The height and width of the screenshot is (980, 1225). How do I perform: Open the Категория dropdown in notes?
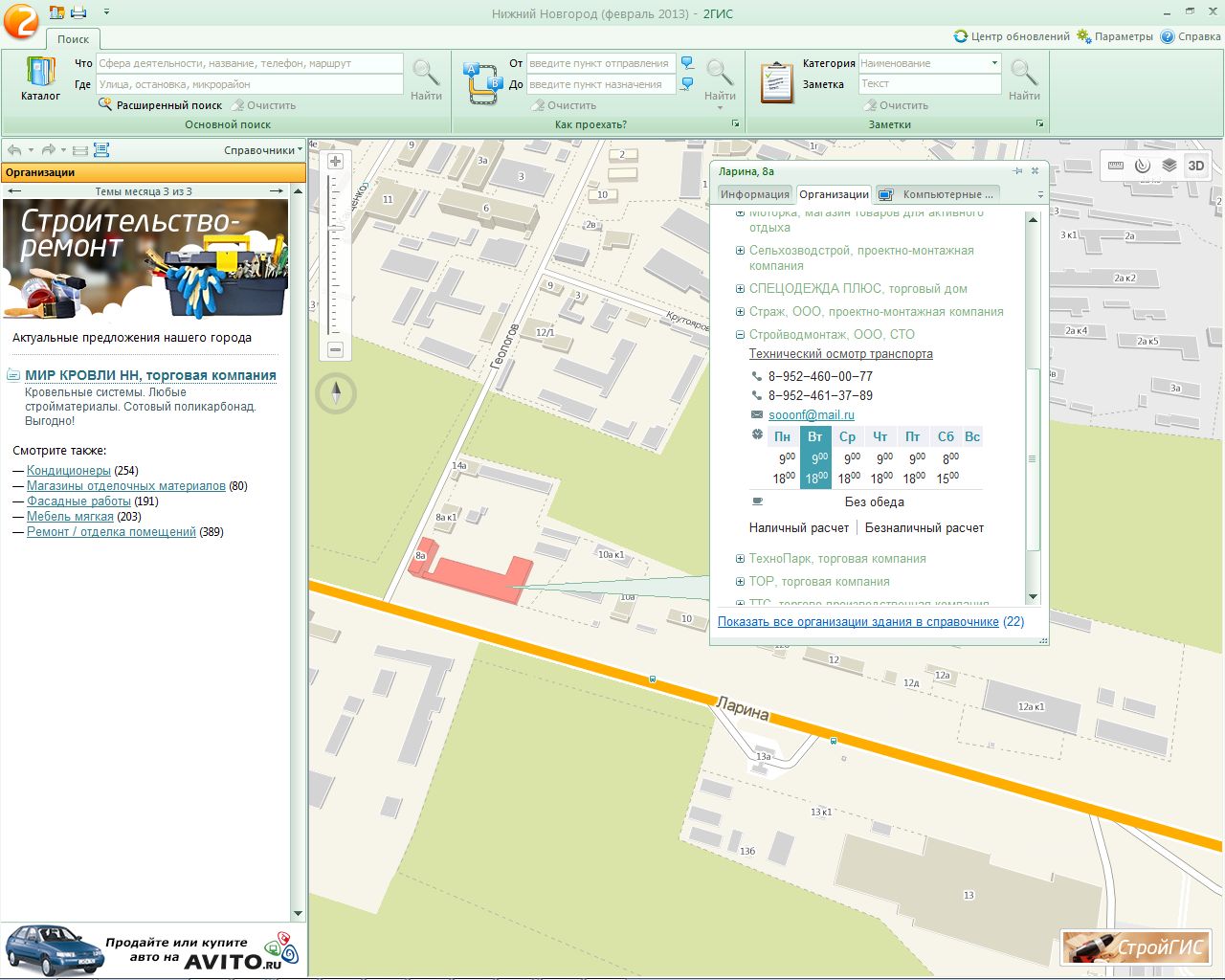[994, 63]
